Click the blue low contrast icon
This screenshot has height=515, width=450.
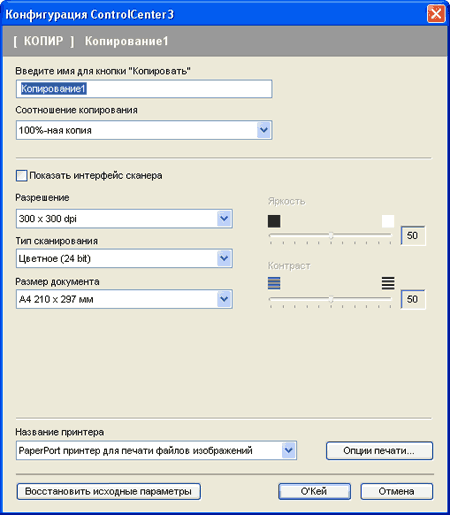coord(274,283)
